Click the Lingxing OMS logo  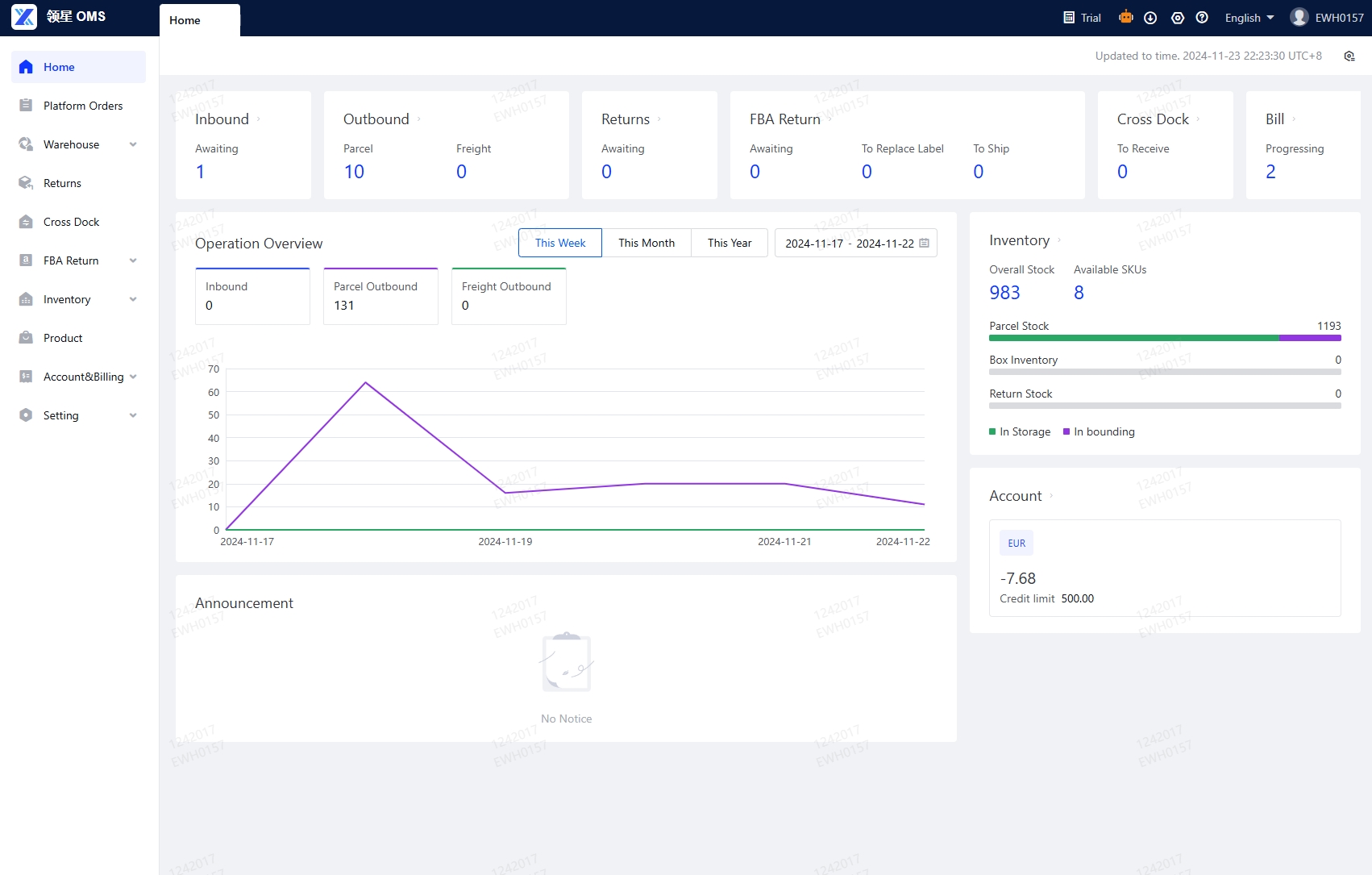pos(24,17)
